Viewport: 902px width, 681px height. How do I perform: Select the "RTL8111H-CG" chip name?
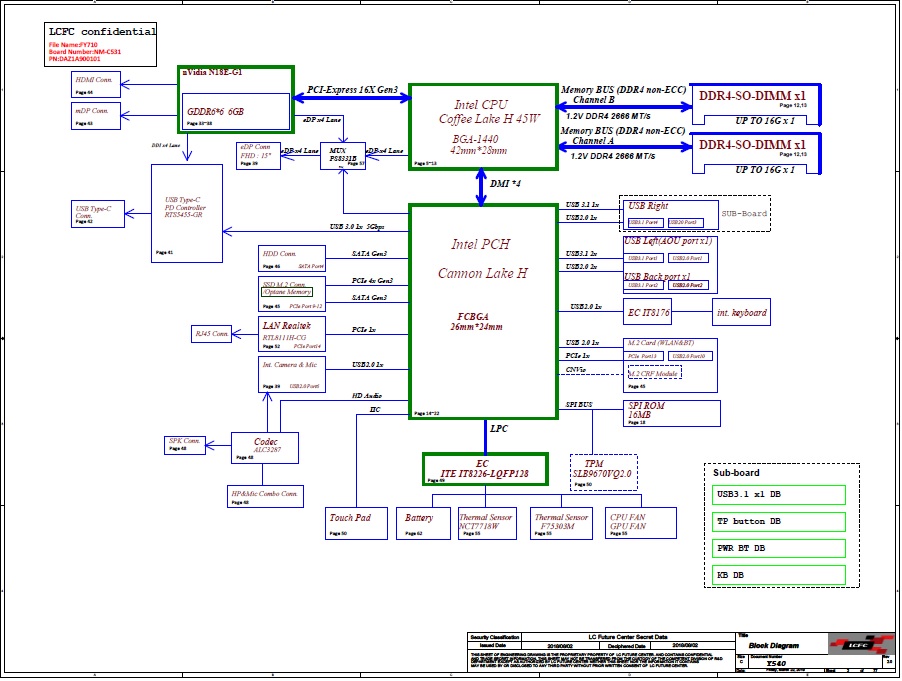(x=284, y=338)
